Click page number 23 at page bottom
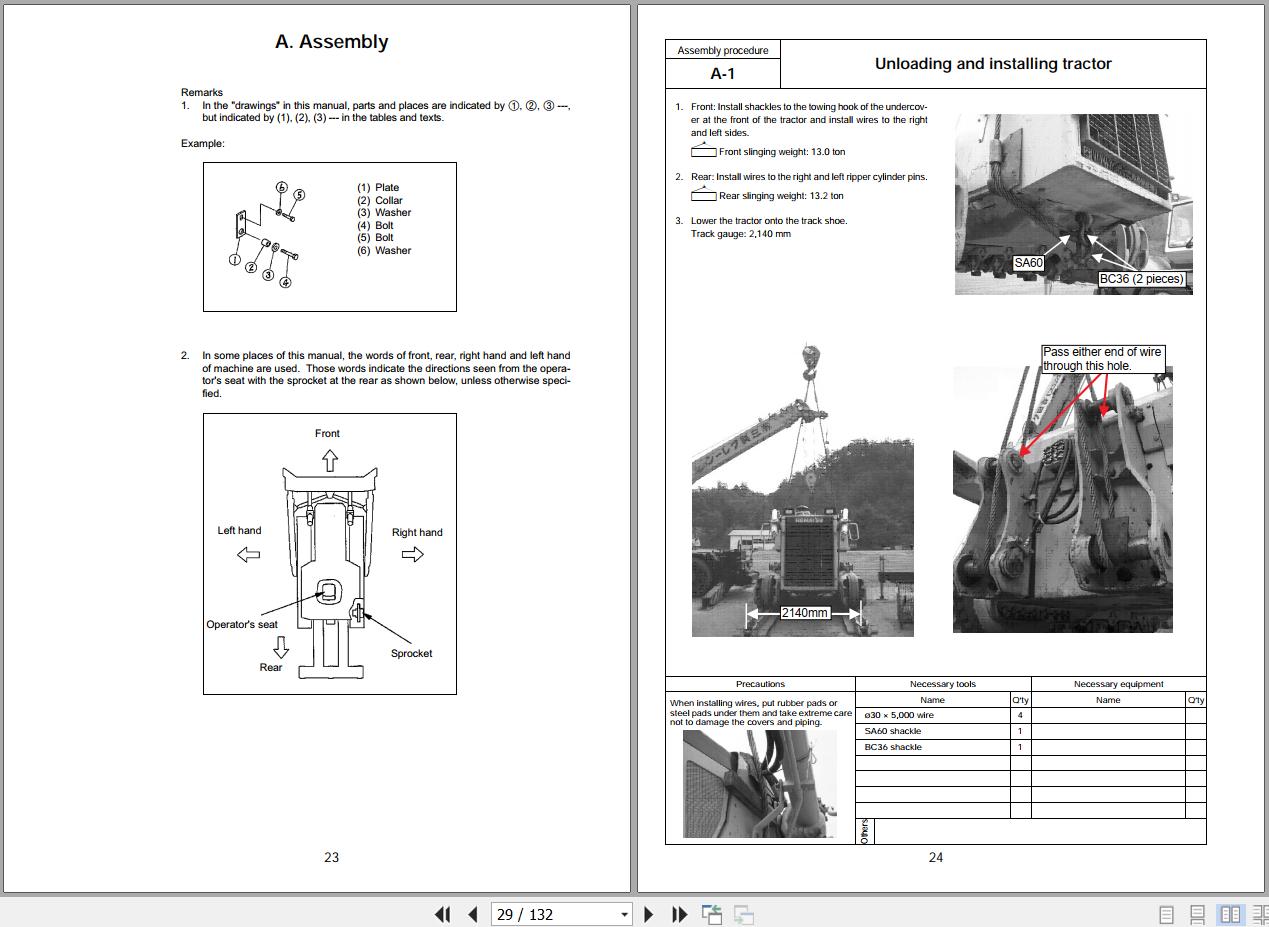 (331, 857)
